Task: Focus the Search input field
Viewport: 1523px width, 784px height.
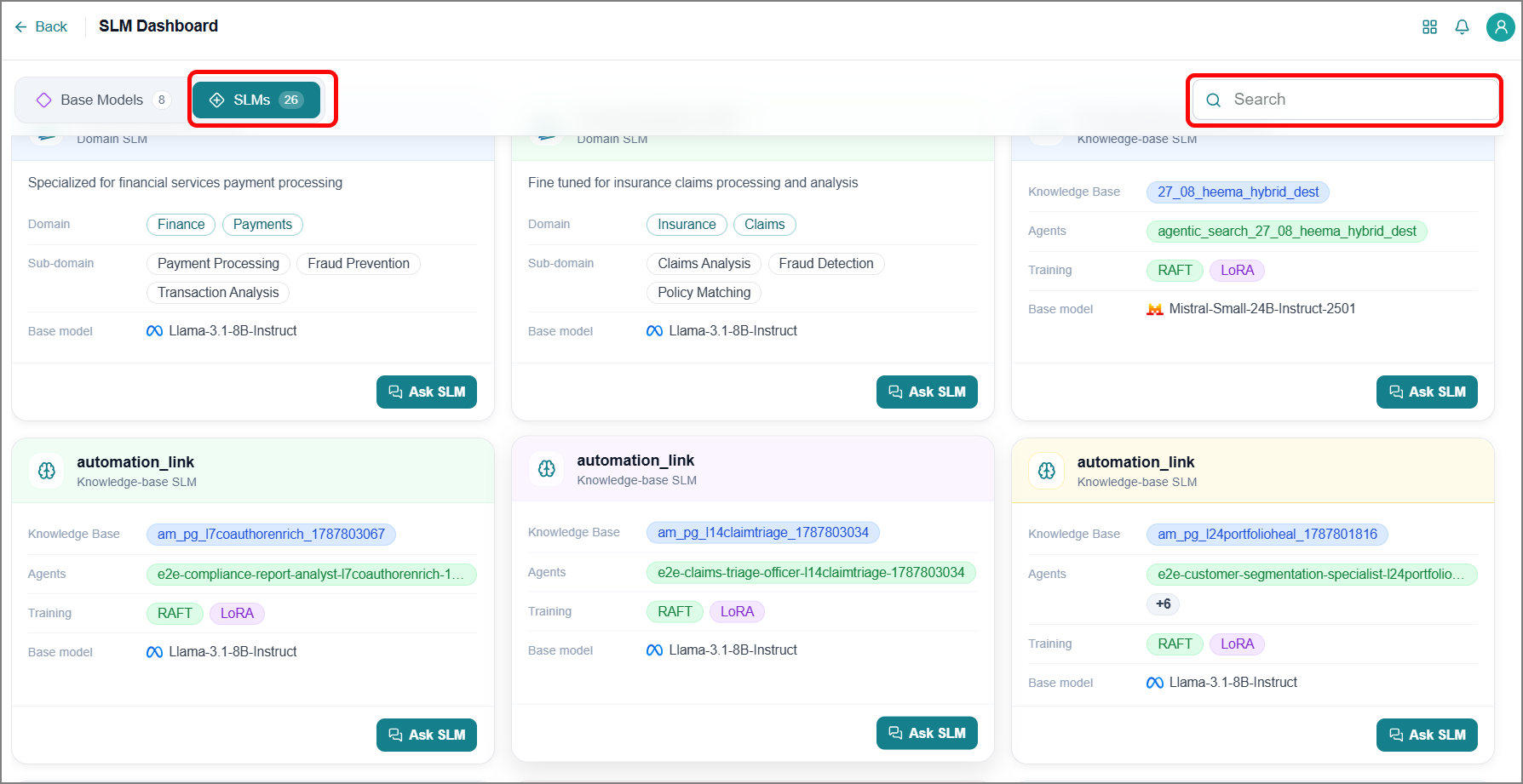Action: [x=1345, y=100]
